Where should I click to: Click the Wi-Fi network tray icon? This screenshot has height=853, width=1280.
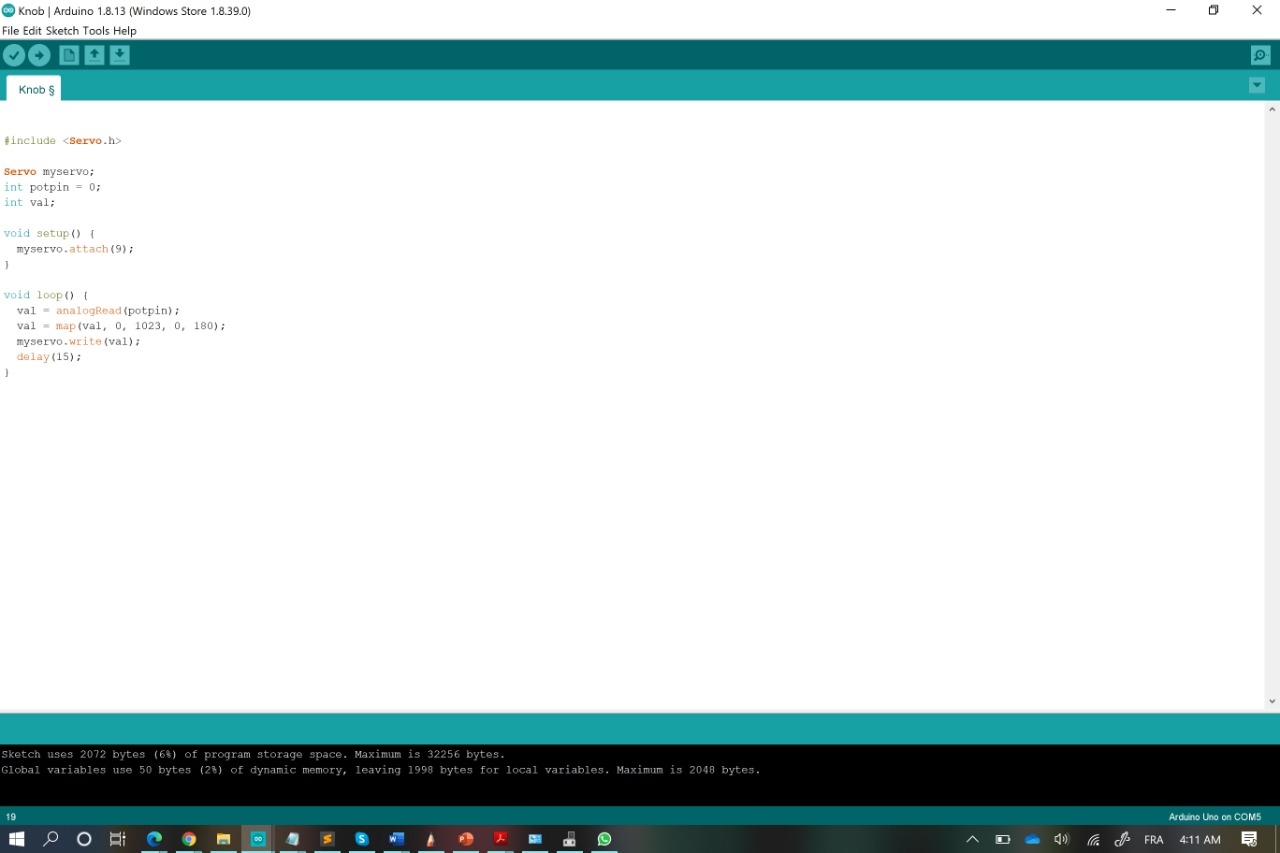click(x=1093, y=839)
